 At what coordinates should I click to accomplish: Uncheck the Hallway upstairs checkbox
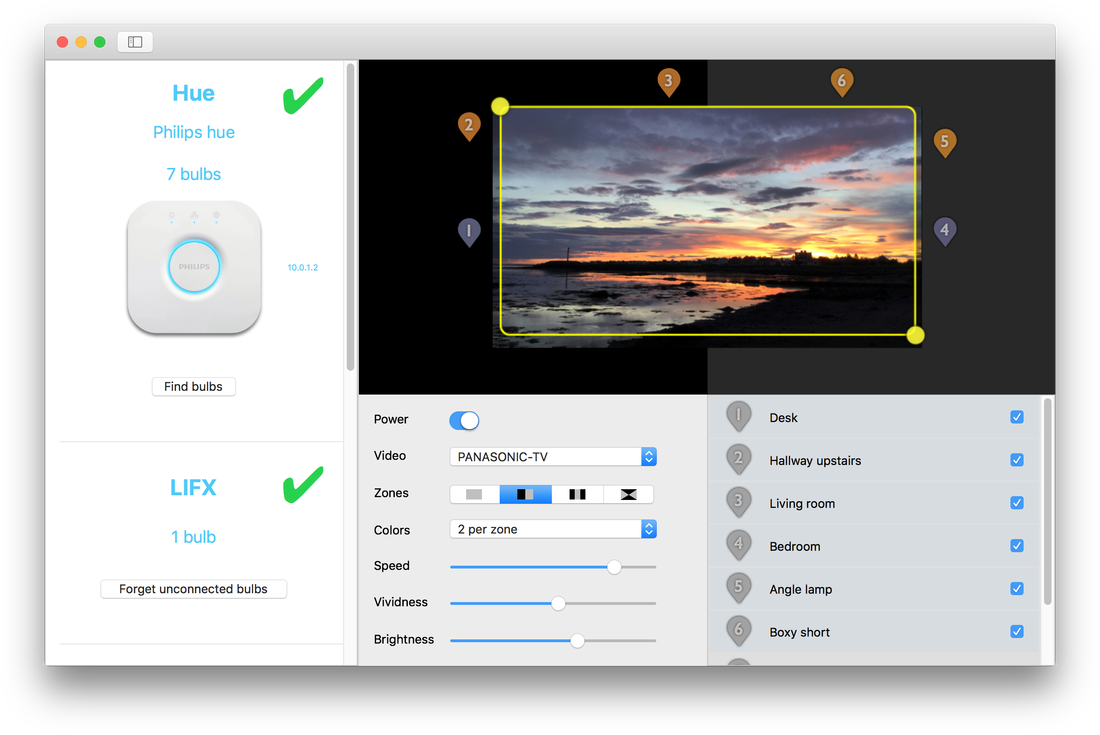(1017, 460)
